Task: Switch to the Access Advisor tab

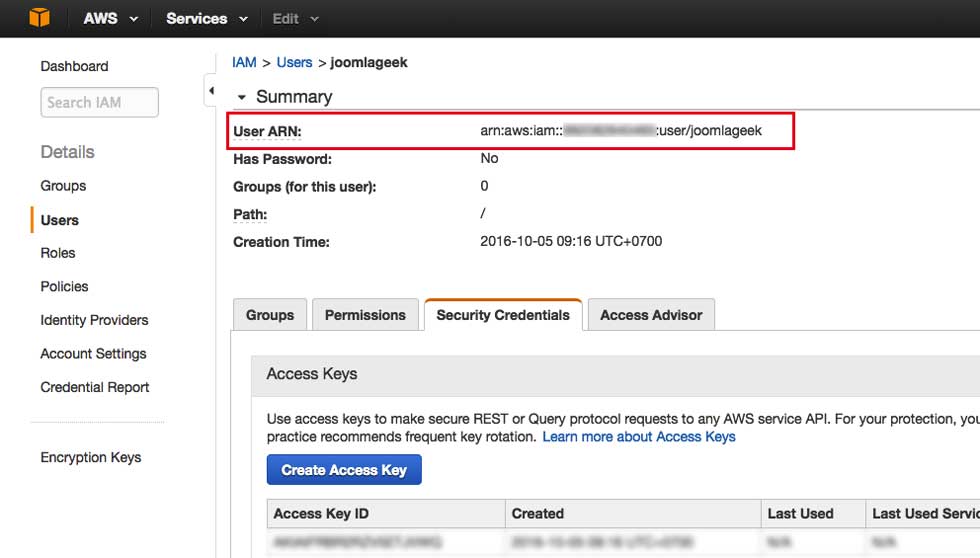Action: pos(651,315)
